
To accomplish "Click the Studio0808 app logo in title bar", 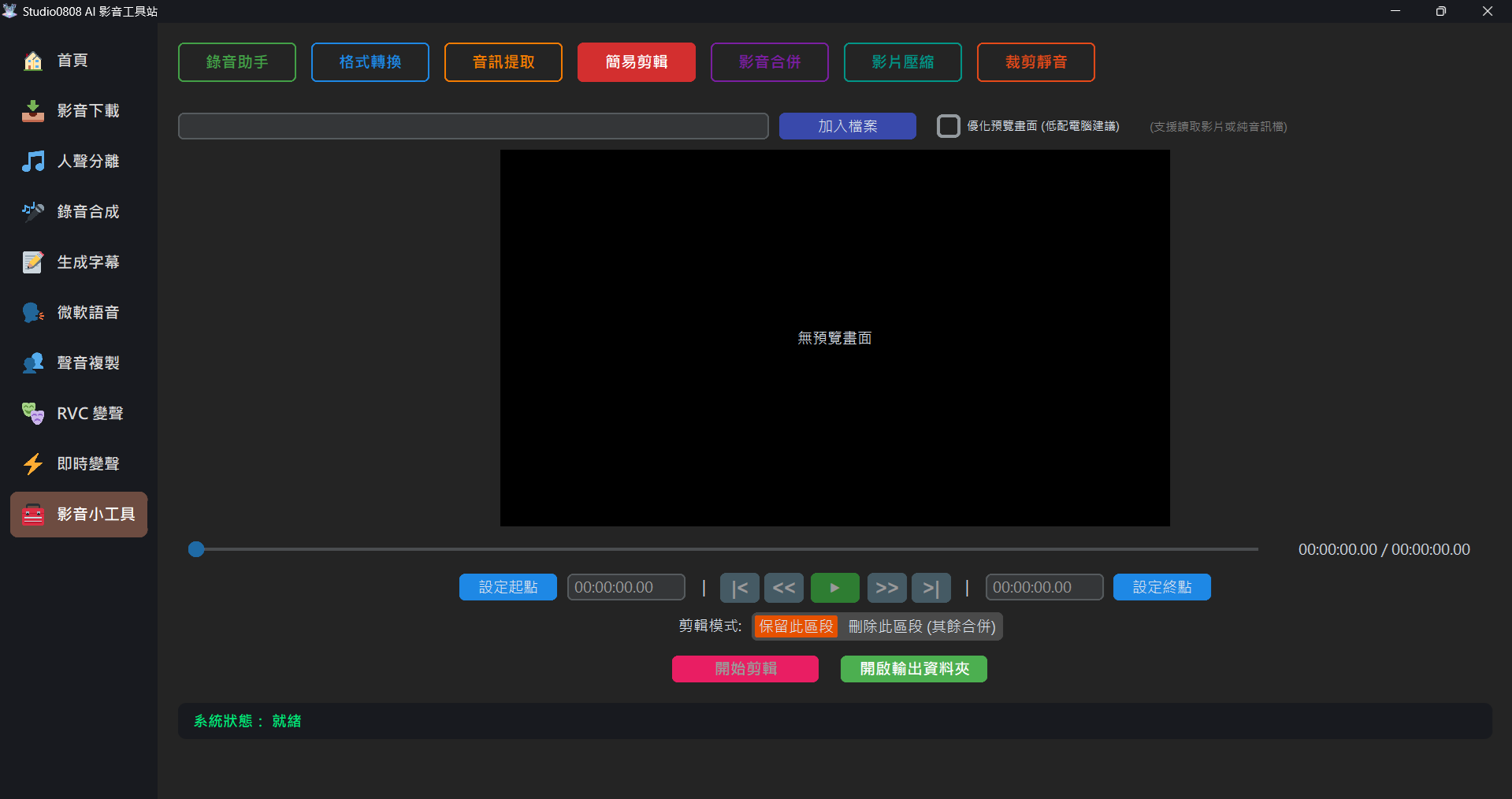I will coord(9,11).
